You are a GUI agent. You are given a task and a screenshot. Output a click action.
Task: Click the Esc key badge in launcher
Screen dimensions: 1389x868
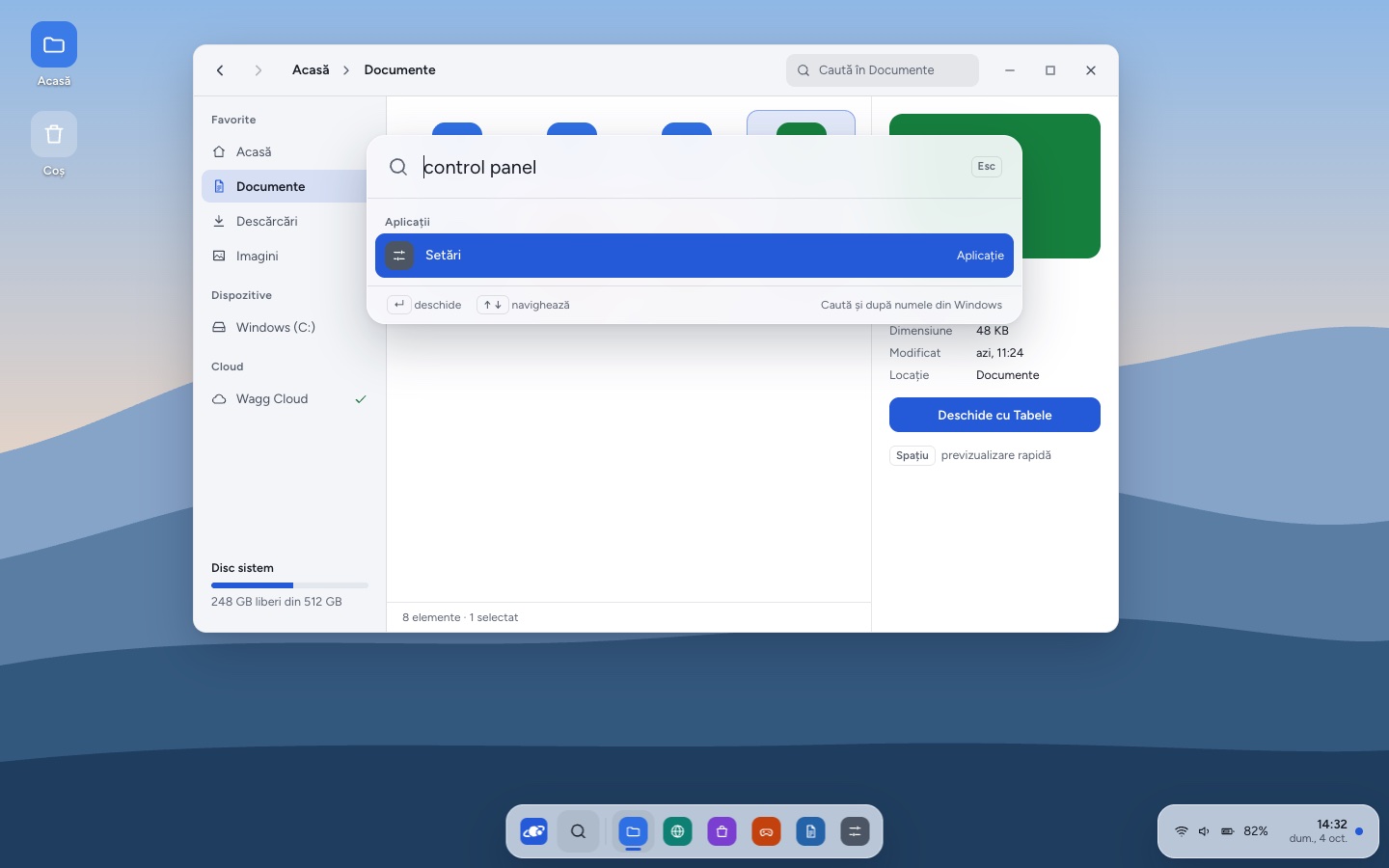(986, 167)
